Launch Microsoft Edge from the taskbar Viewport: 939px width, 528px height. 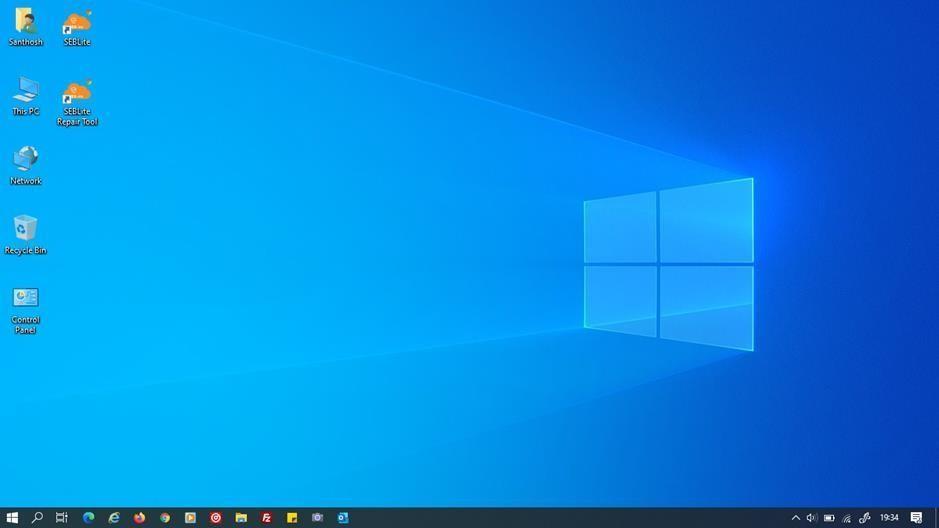88,518
